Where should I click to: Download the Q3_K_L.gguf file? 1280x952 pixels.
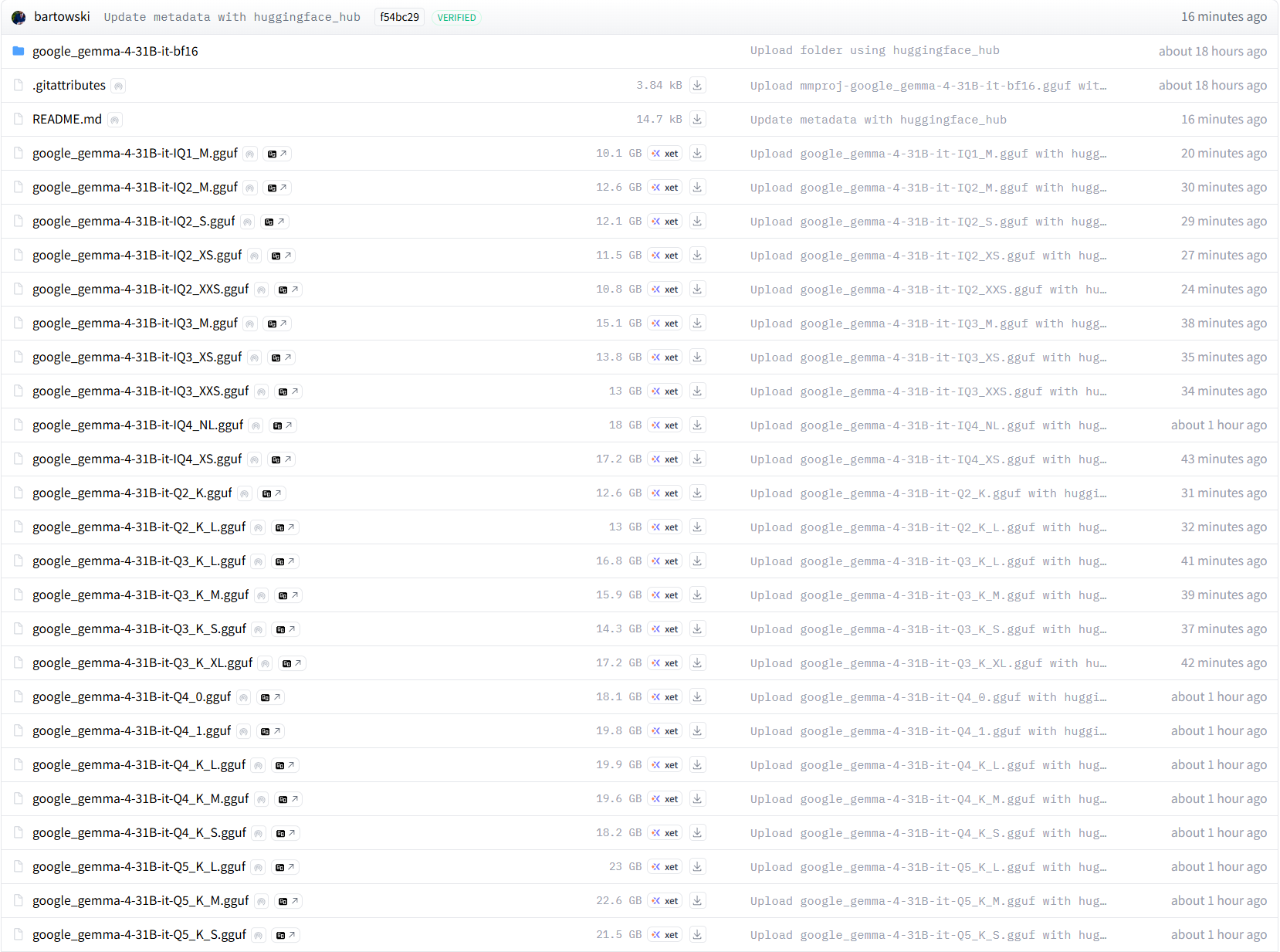tap(697, 561)
